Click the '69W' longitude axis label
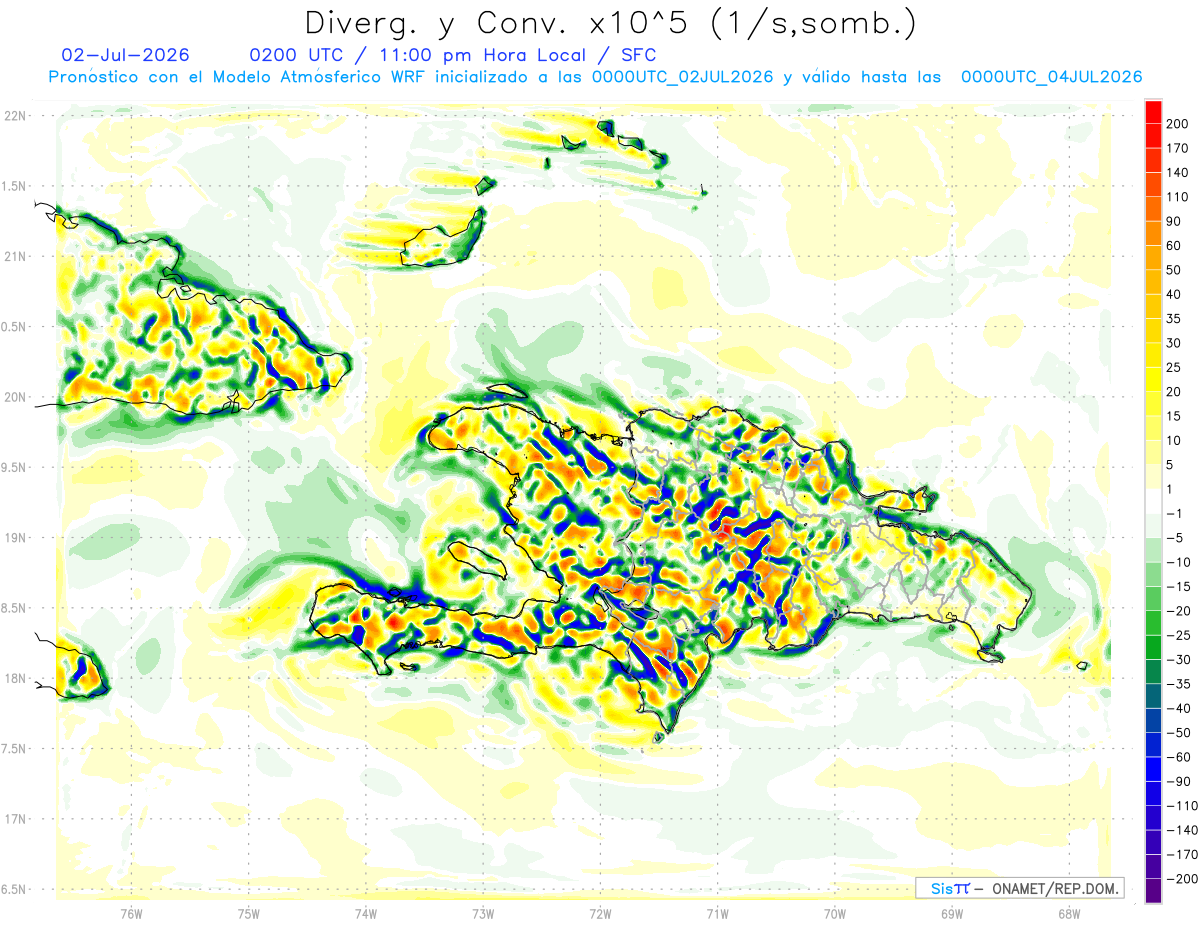The image size is (1200, 927). tap(952, 913)
